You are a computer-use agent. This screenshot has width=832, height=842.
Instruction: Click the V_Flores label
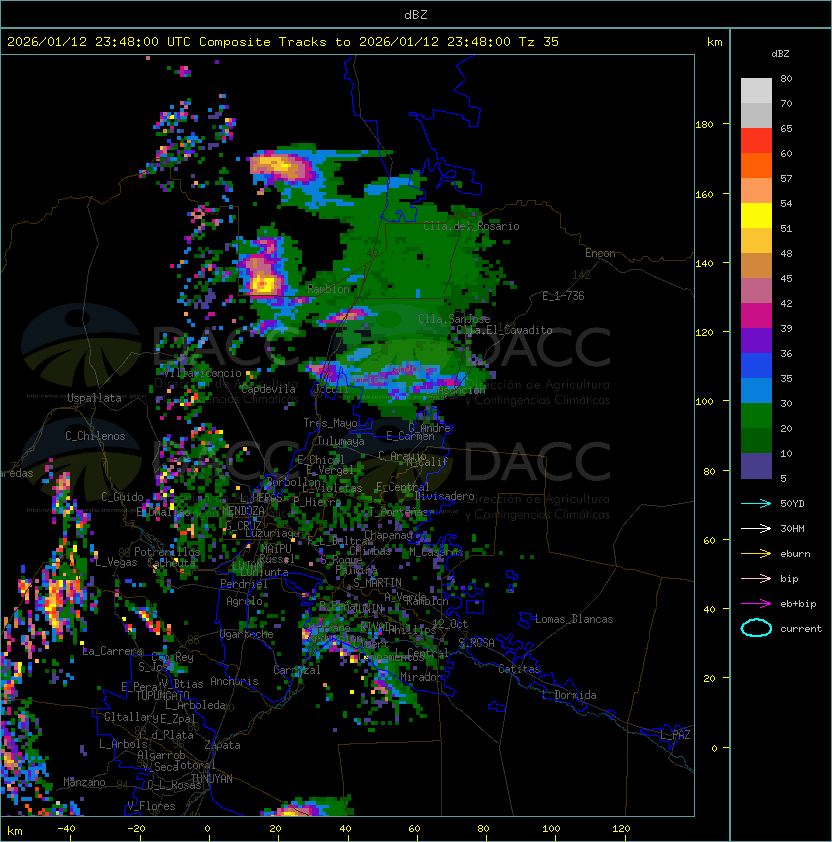(x=151, y=806)
